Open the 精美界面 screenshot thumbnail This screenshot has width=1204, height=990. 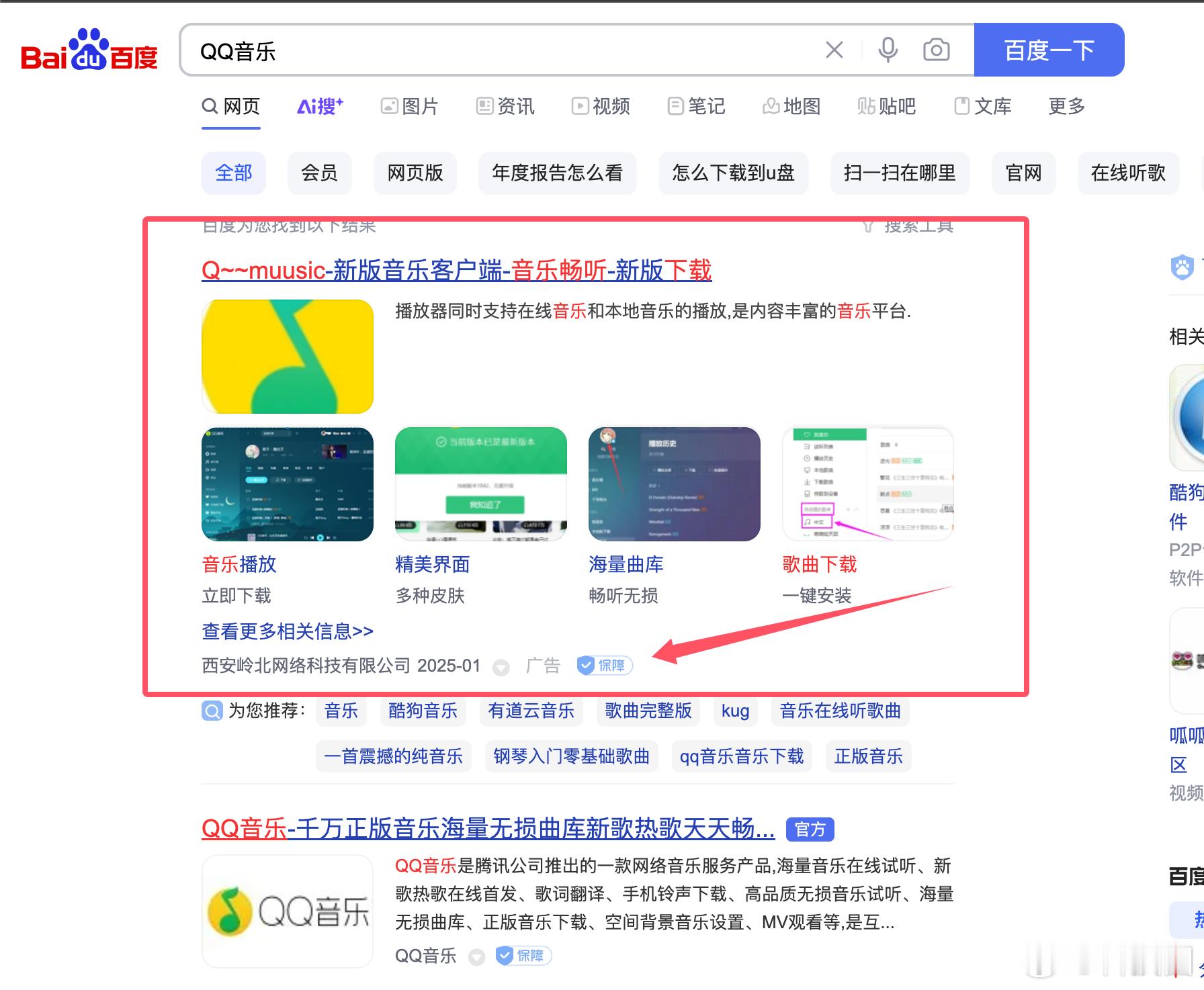[x=481, y=484]
